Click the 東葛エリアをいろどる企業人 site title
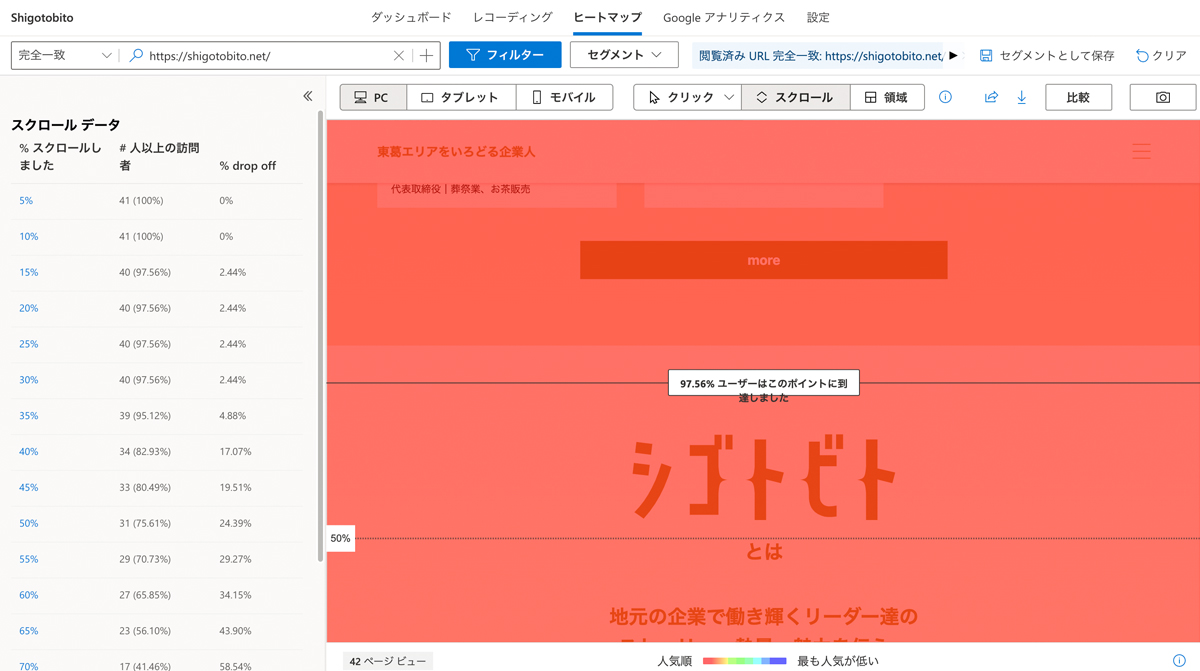Viewport: 1200px width, 671px height. (x=456, y=152)
